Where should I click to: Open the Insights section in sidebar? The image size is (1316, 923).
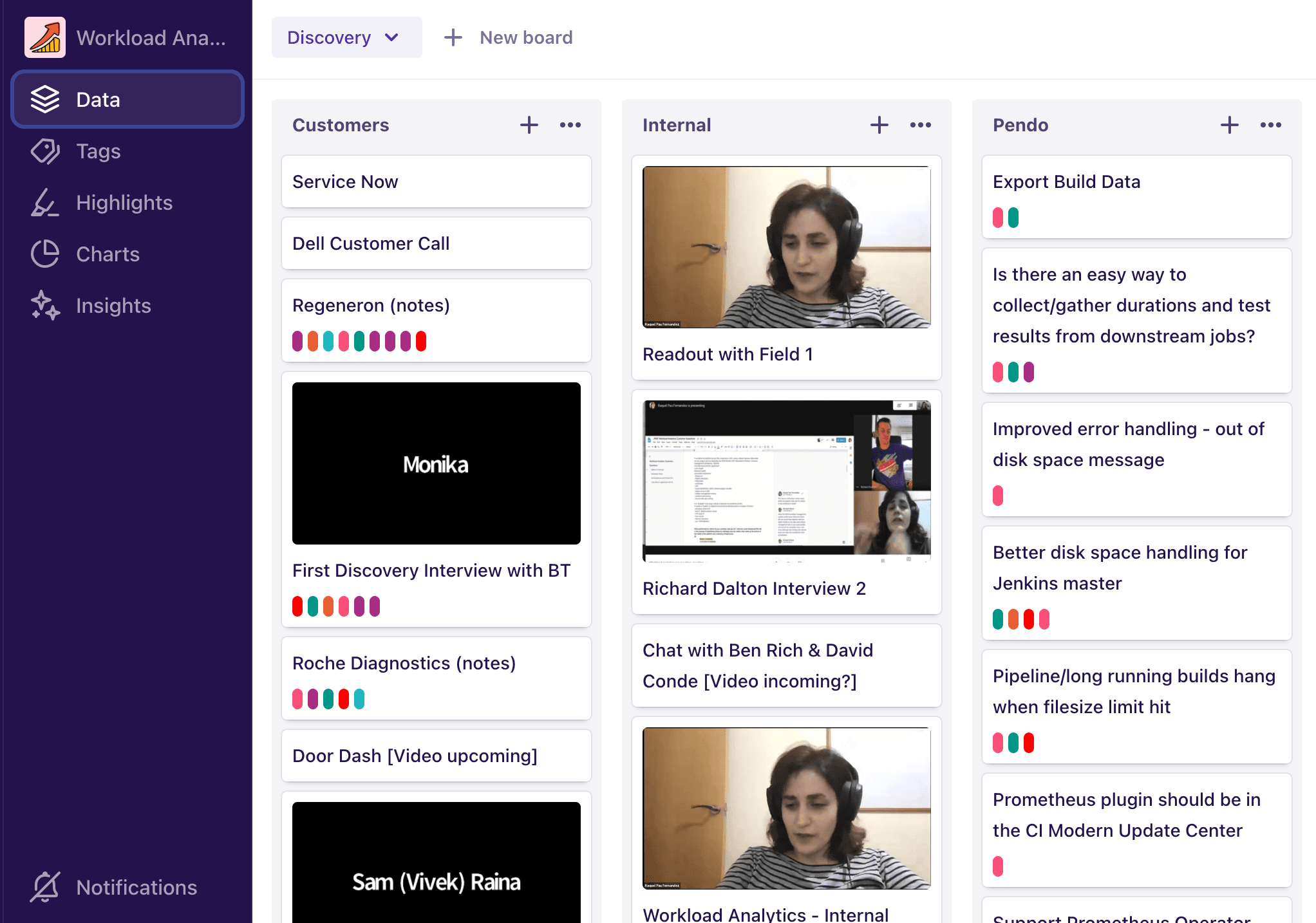coord(127,306)
